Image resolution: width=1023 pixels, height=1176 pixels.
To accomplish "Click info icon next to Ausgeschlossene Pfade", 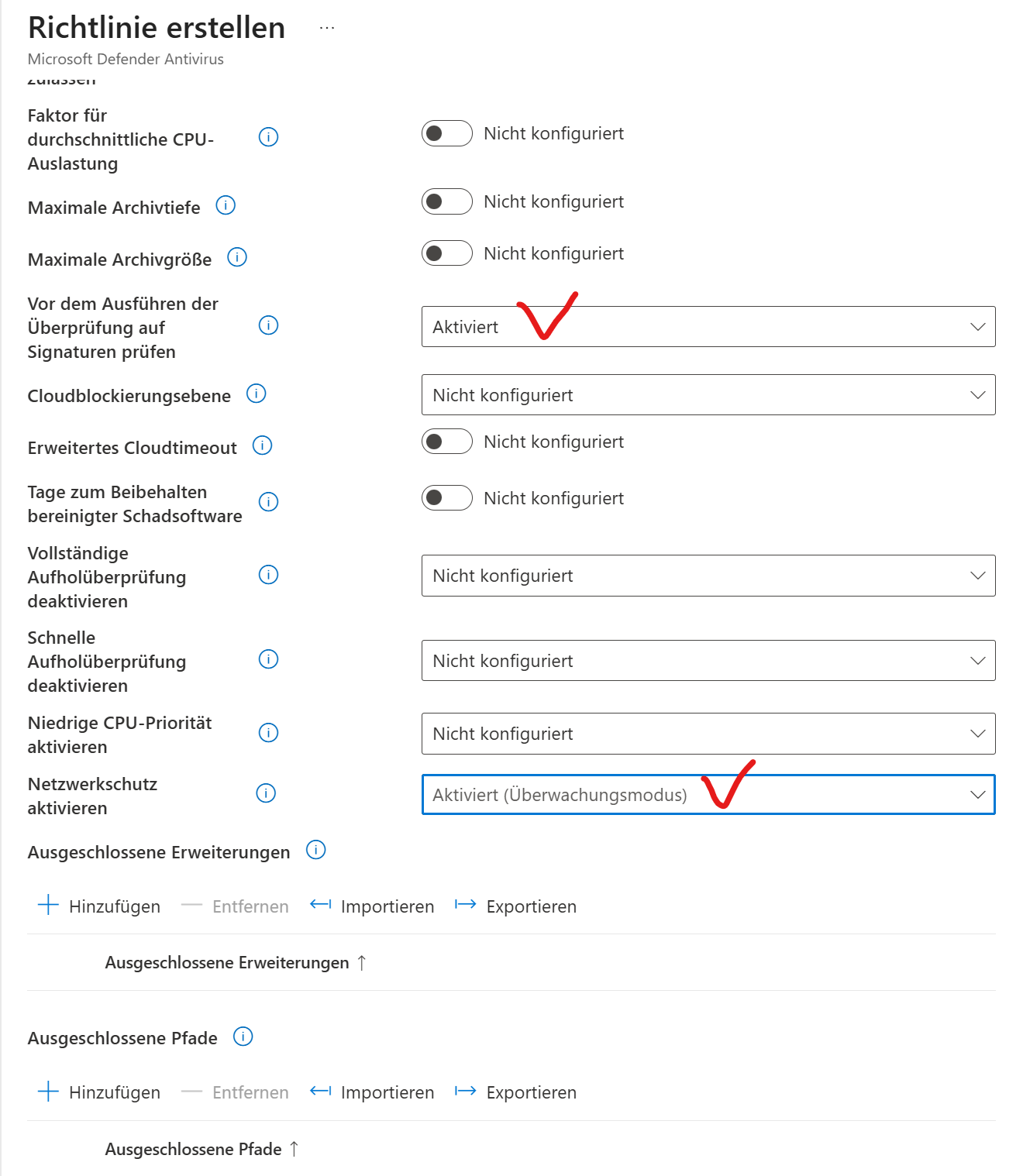I will (x=243, y=1037).
